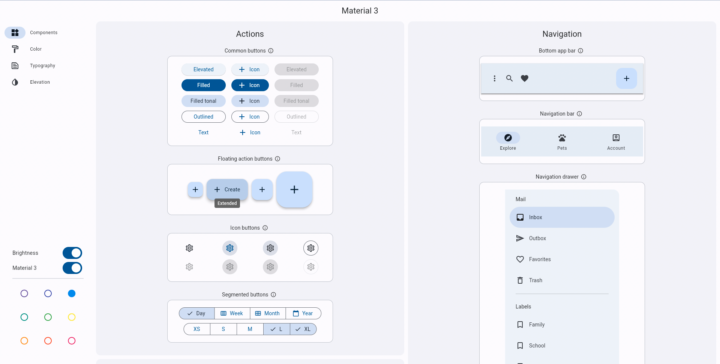The width and height of the screenshot is (720, 364).
Task: Show info for Bottom app bar
Action: [x=580, y=50]
